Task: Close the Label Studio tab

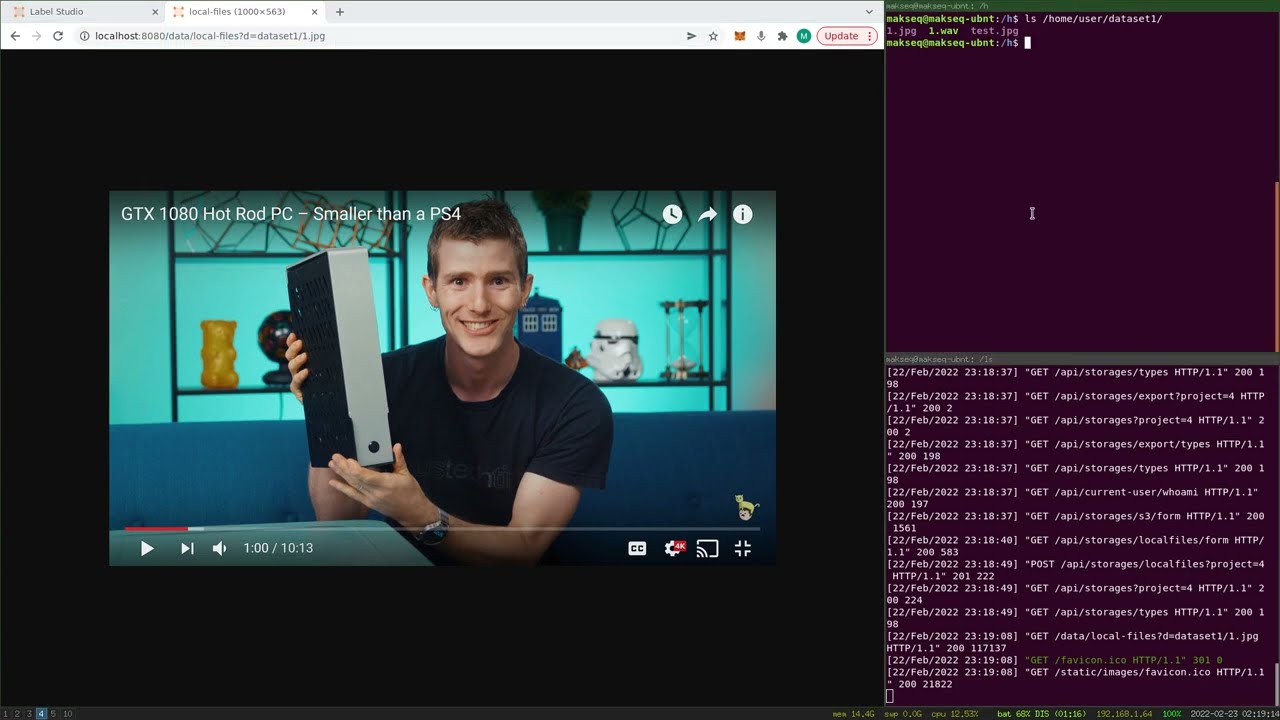Action: point(155,12)
